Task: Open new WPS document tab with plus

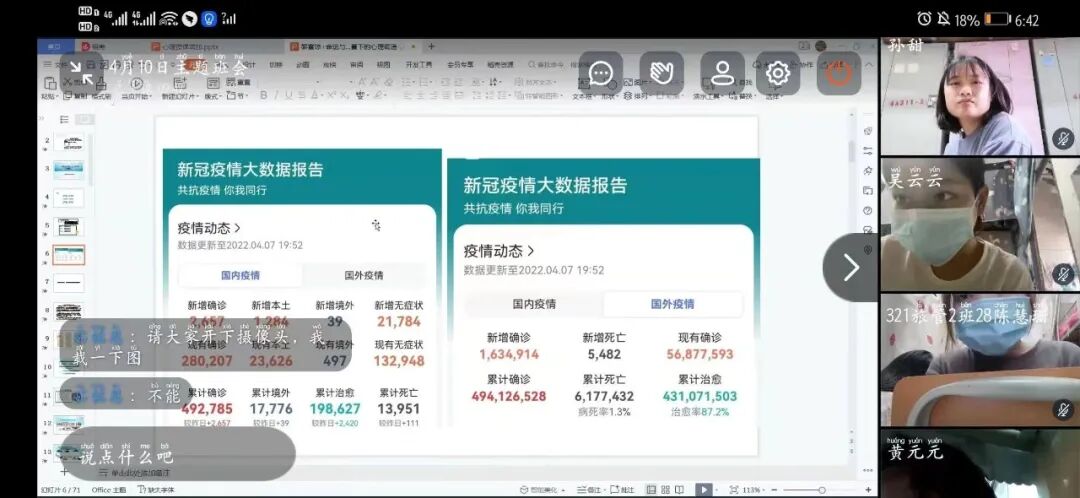Action: click(x=431, y=47)
